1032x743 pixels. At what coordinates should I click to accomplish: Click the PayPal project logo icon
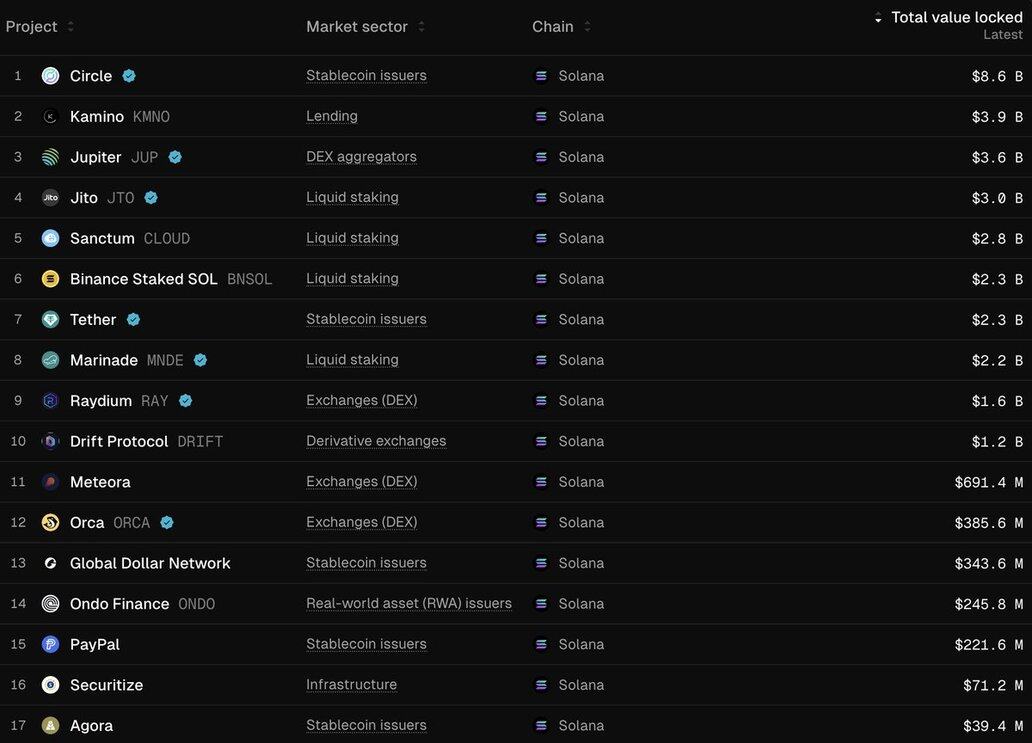click(51, 644)
